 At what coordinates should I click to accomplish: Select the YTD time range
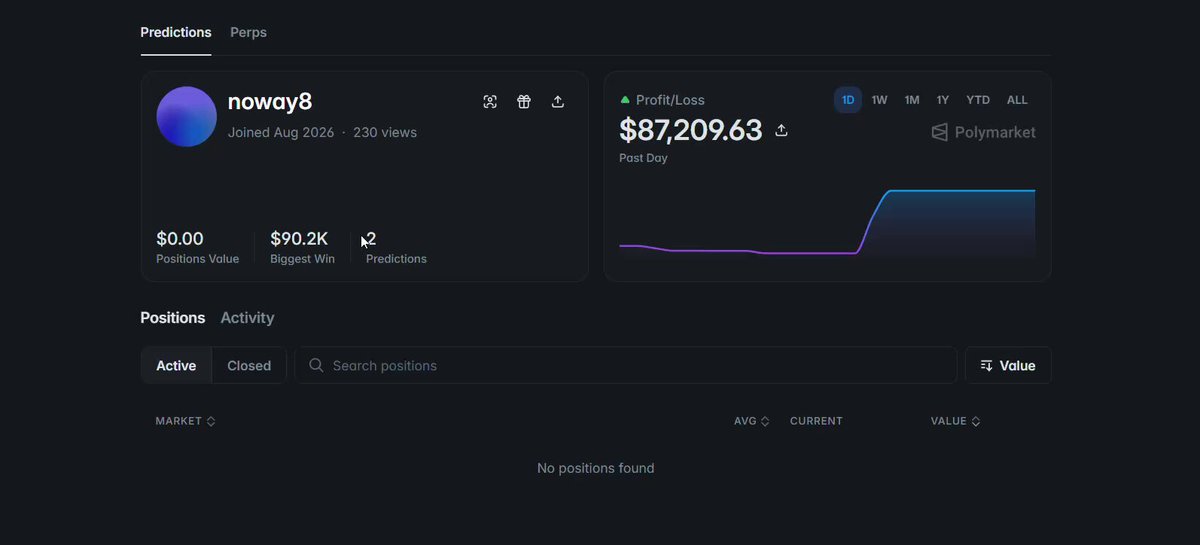(978, 100)
